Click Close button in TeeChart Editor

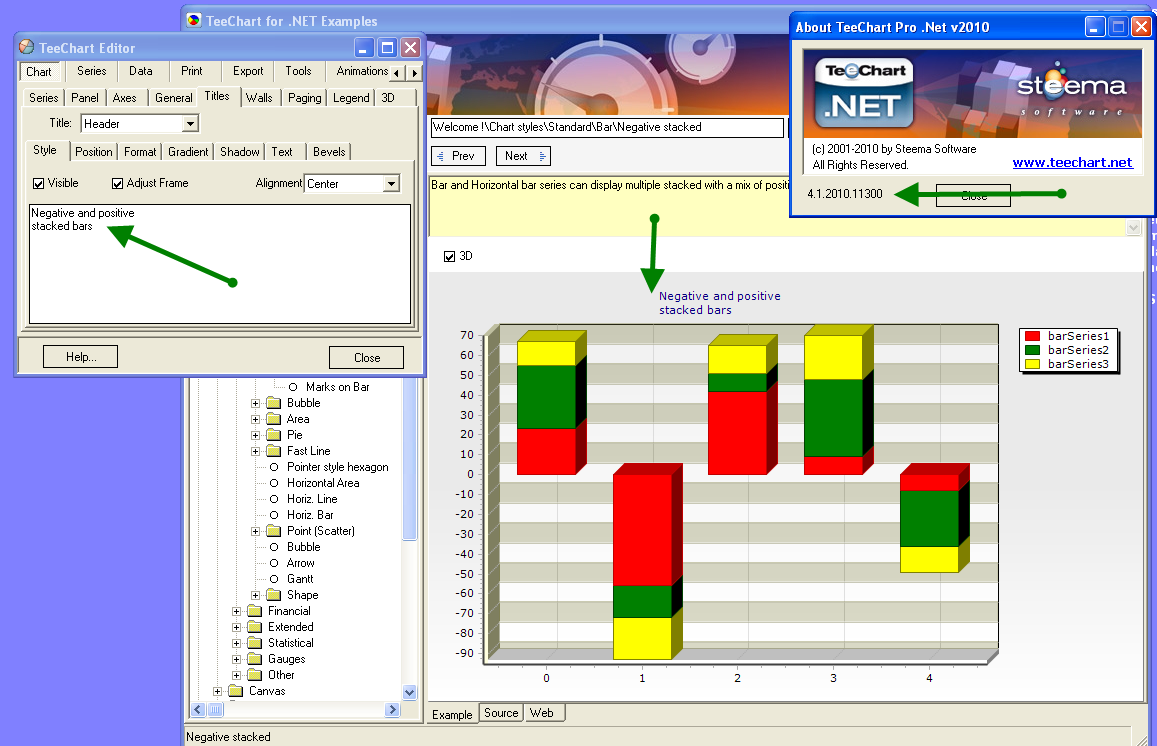point(367,358)
